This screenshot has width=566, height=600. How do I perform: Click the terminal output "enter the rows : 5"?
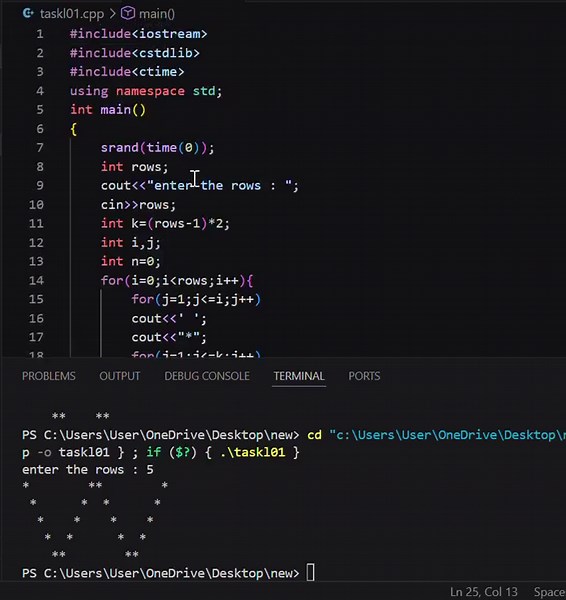click(x=88, y=470)
